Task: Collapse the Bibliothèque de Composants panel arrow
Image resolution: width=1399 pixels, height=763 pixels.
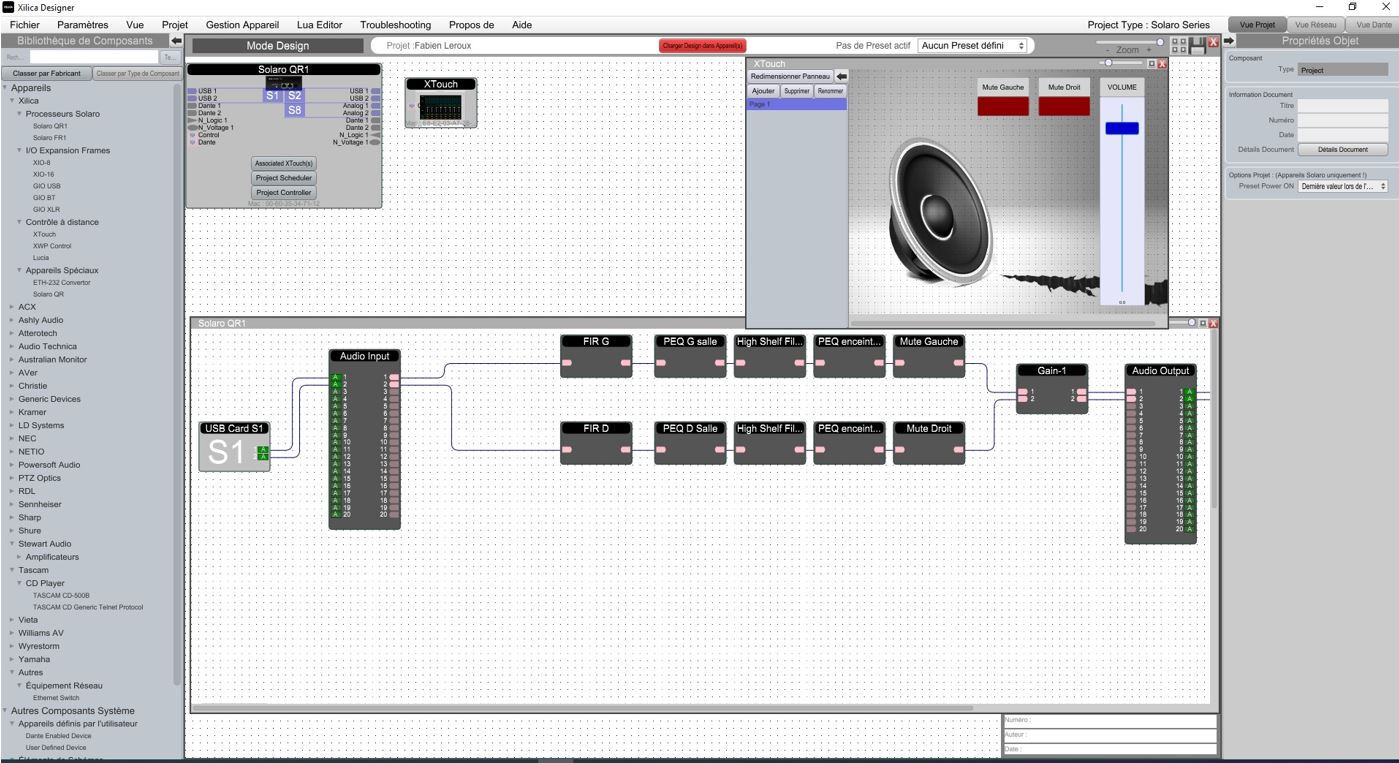Action: (177, 41)
